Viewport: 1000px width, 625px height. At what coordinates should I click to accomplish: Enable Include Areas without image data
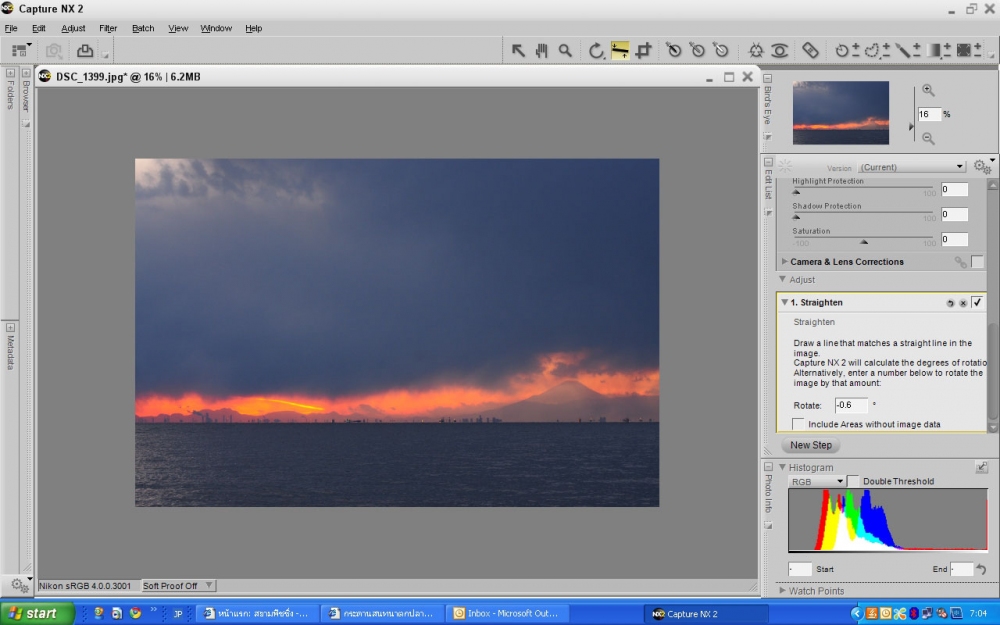pos(798,423)
